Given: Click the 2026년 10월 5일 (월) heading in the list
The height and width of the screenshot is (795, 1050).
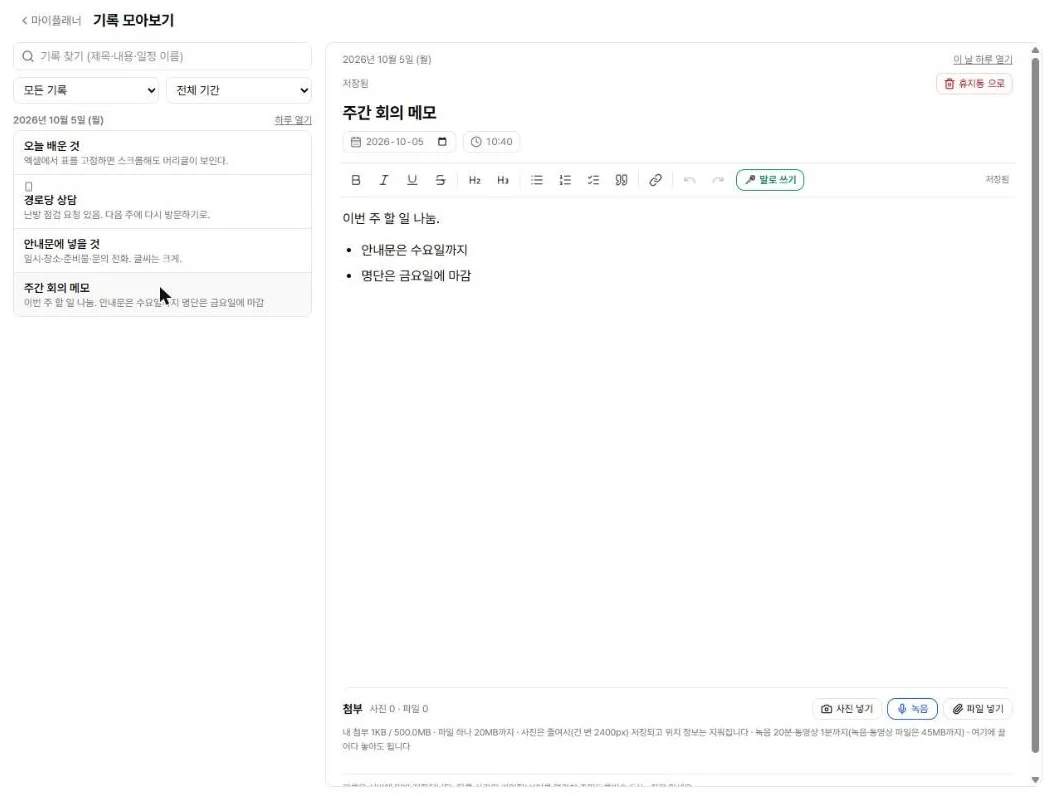Looking at the screenshot, I should tap(58, 120).
